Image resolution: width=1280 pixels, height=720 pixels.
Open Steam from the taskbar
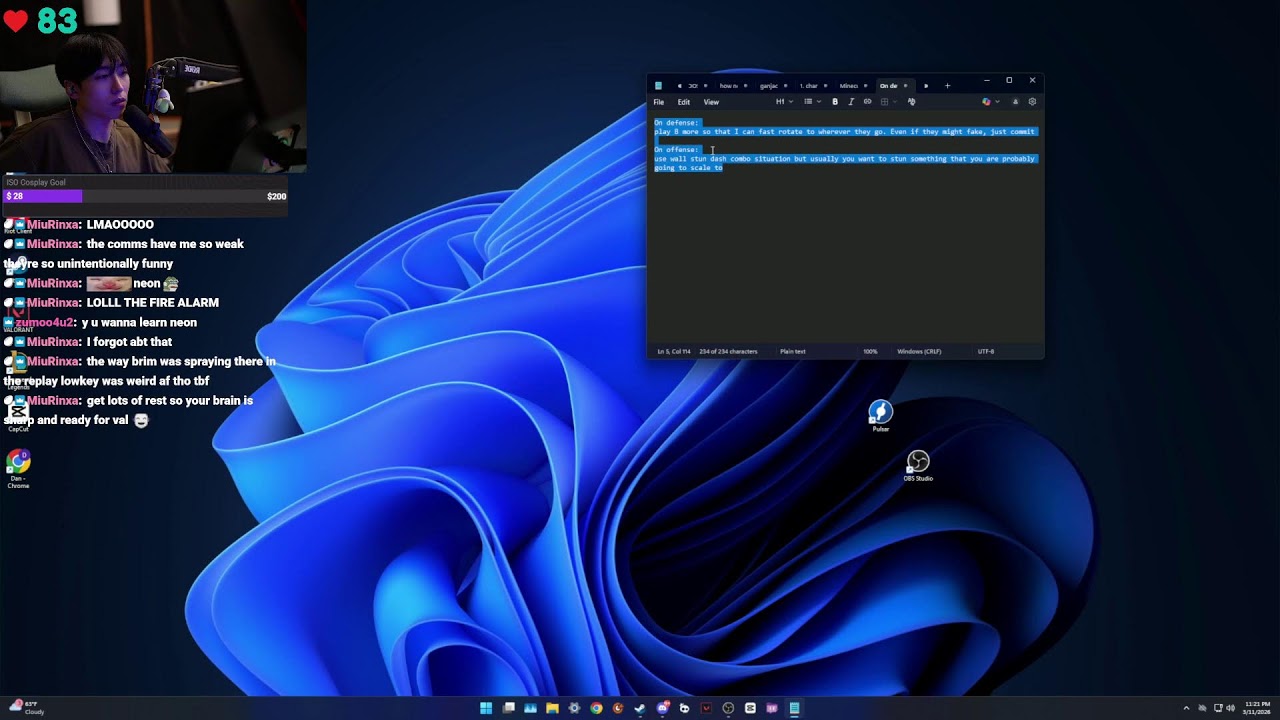point(640,708)
